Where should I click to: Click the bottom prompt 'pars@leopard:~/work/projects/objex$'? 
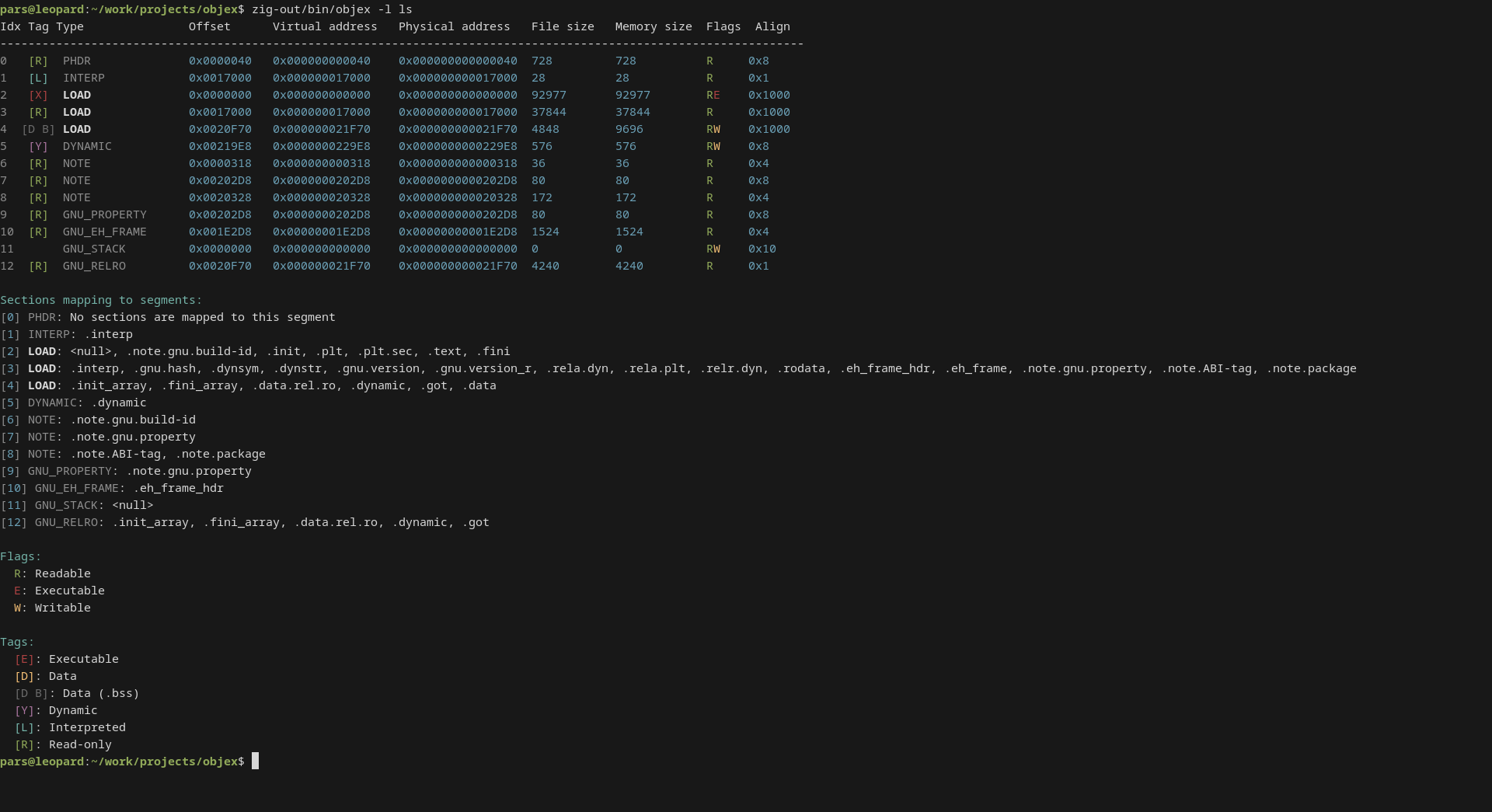tap(122, 761)
